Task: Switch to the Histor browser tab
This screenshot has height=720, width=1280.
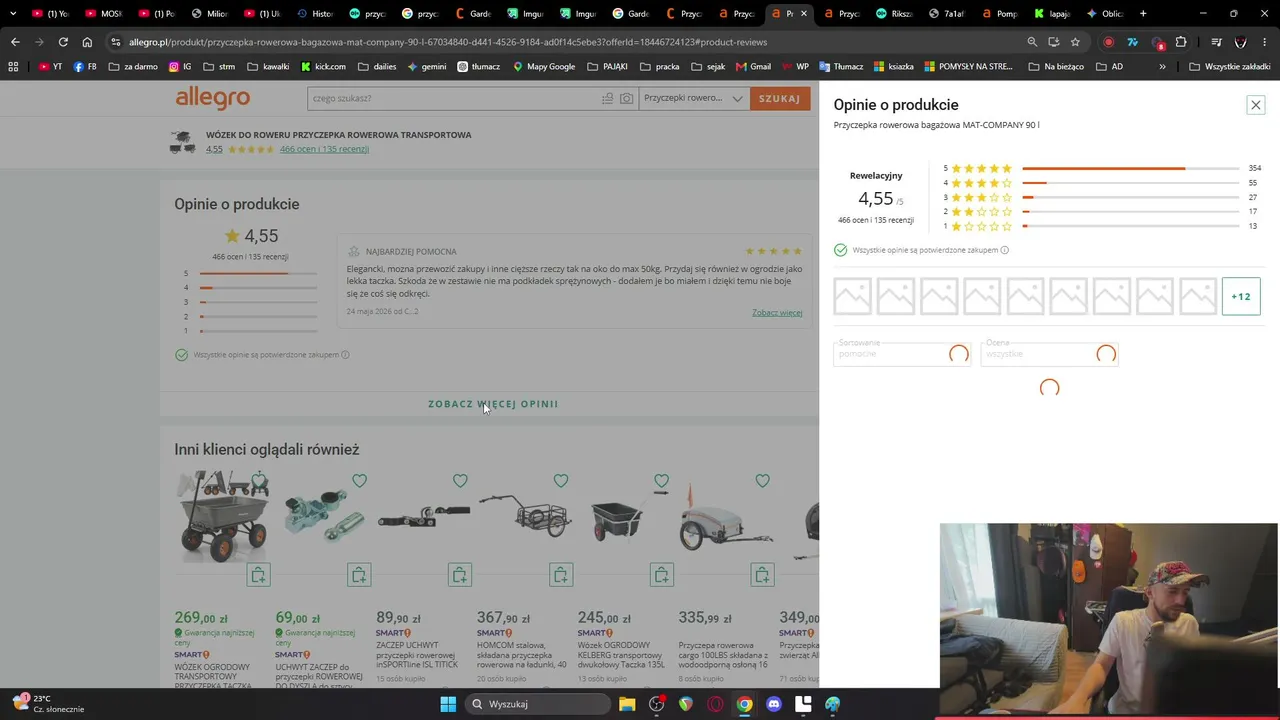Action: (314, 14)
